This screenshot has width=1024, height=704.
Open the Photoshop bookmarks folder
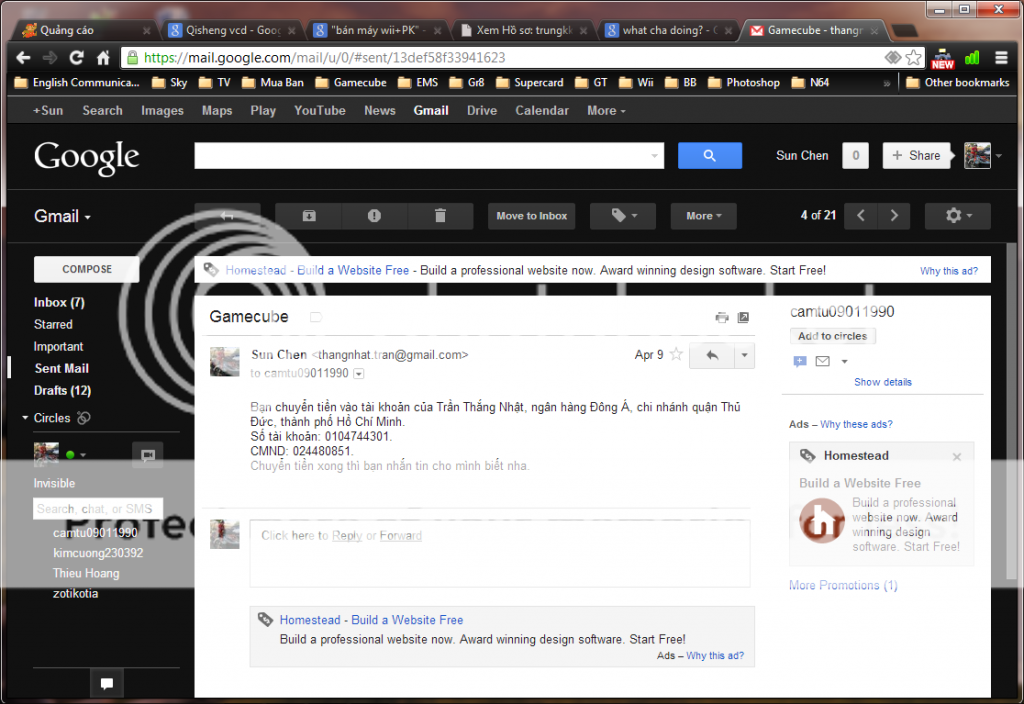click(x=744, y=82)
